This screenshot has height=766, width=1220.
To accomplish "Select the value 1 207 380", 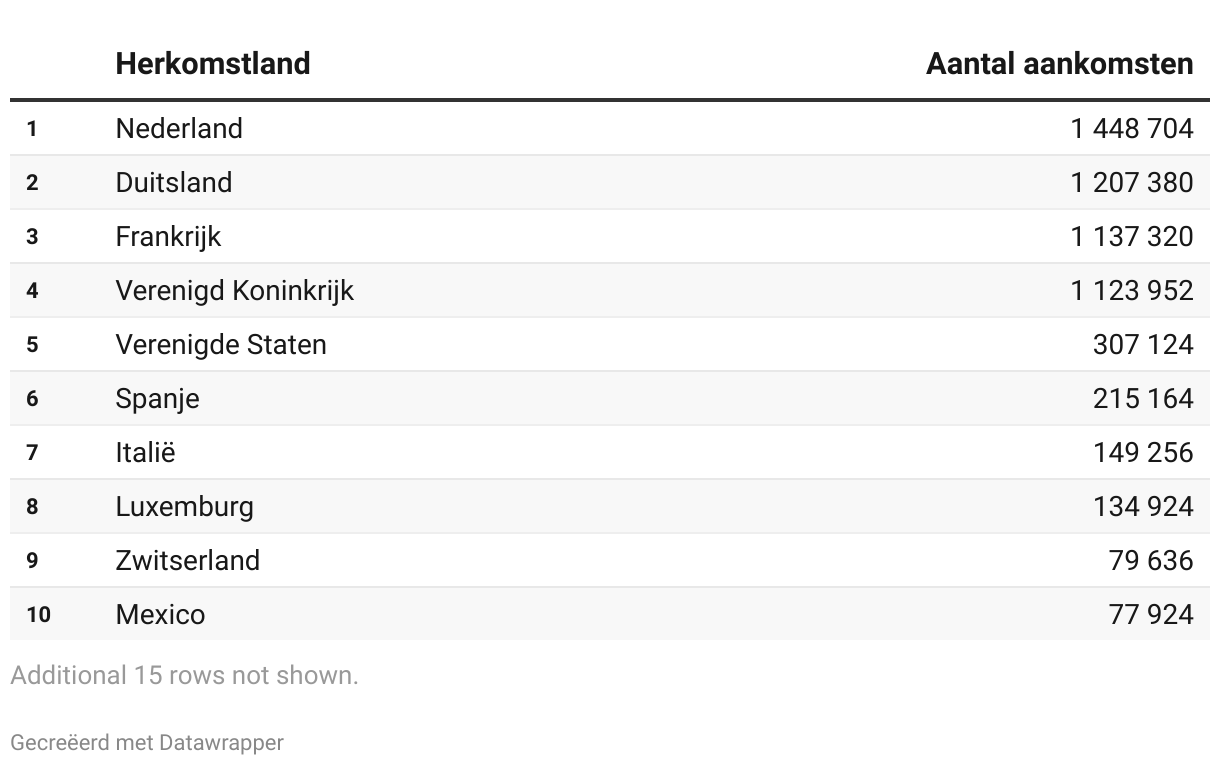I will [x=1131, y=183].
